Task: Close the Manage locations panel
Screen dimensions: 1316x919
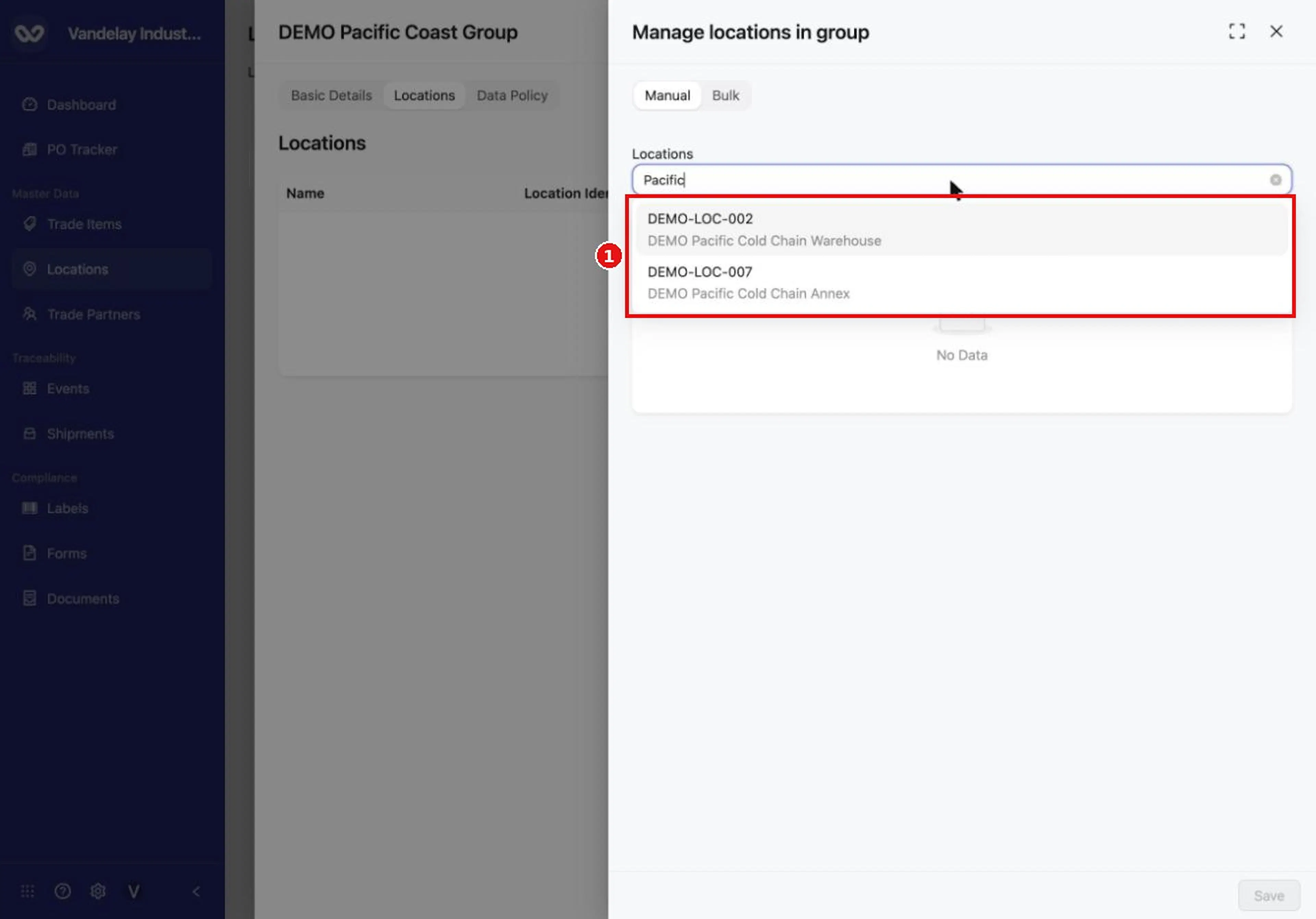Action: (1277, 32)
